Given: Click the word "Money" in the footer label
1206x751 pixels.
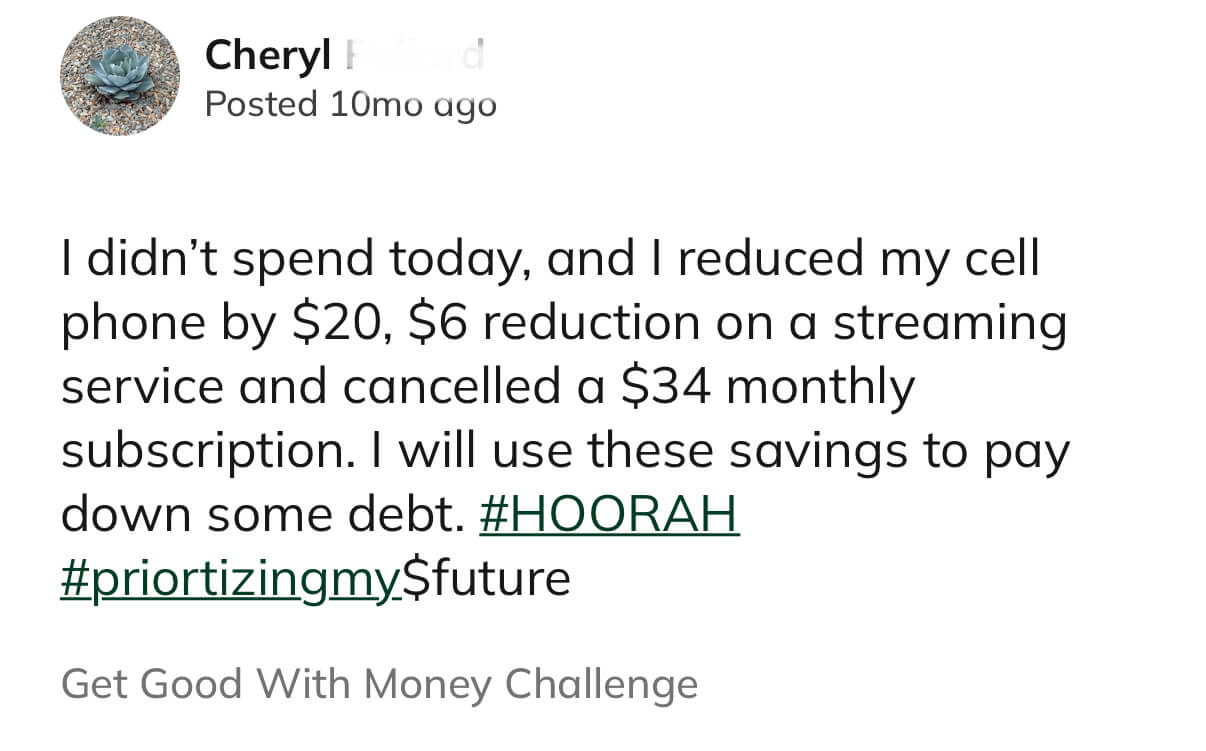Looking at the screenshot, I should tap(428, 685).
